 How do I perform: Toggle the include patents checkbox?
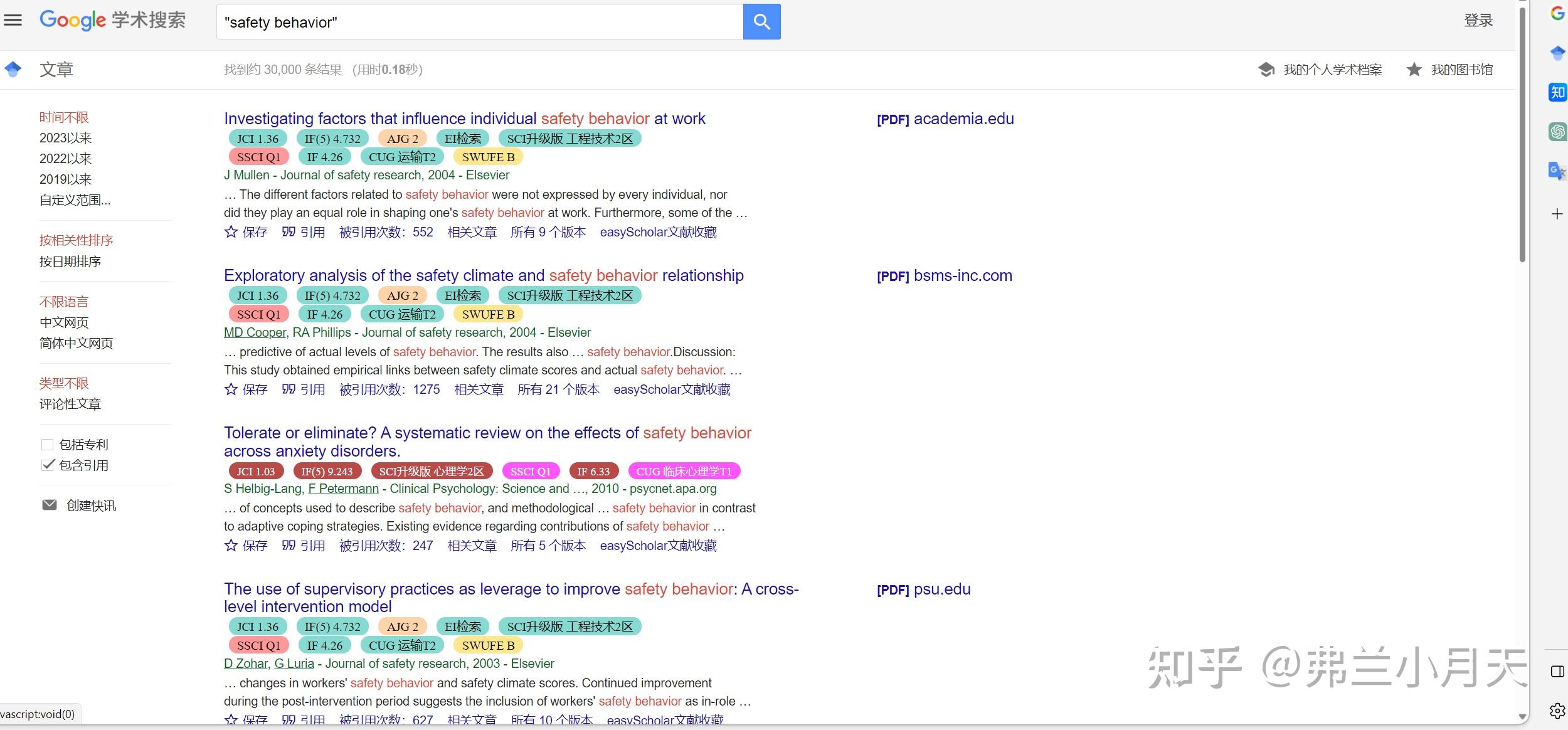pyautogui.click(x=47, y=445)
